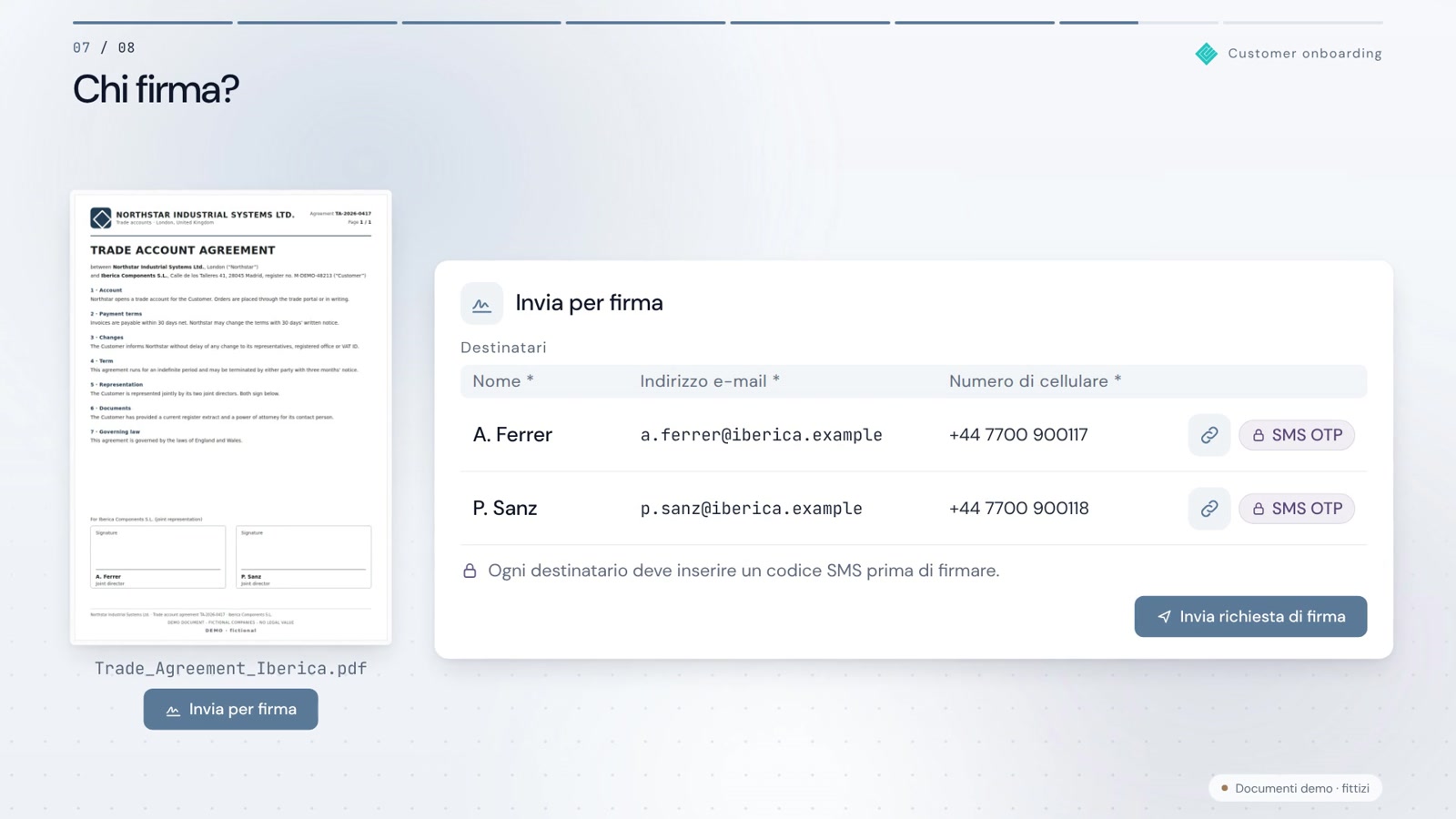Viewport: 1456px width, 819px height.
Task: Click the link icon in A. Ferrer row
Action: pyautogui.click(x=1208, y=435)
